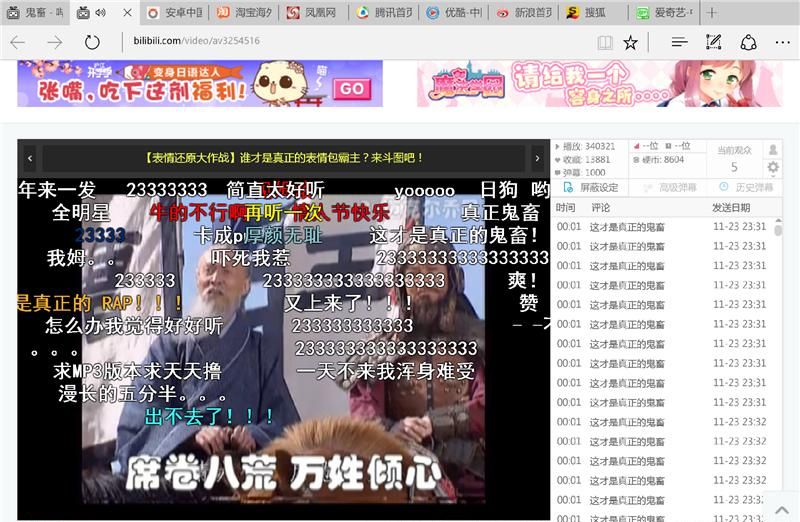800x522 pixels.
Task: Mute tab using the speaker icon
Action: 101,13
